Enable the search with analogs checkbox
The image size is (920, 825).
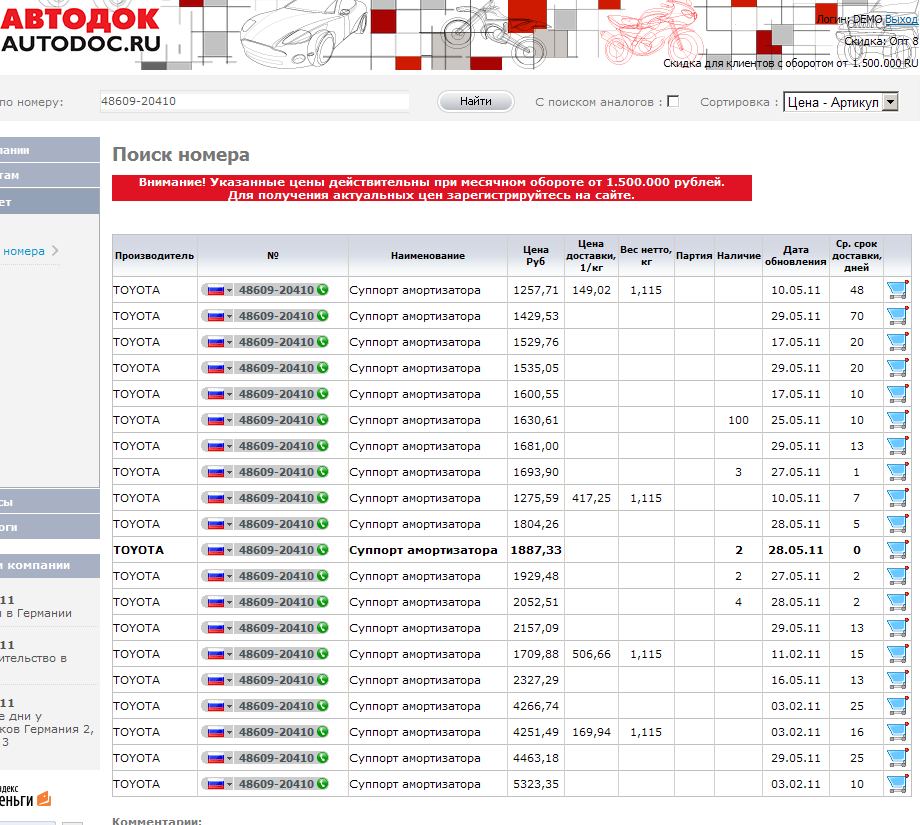tap(673, 101)
